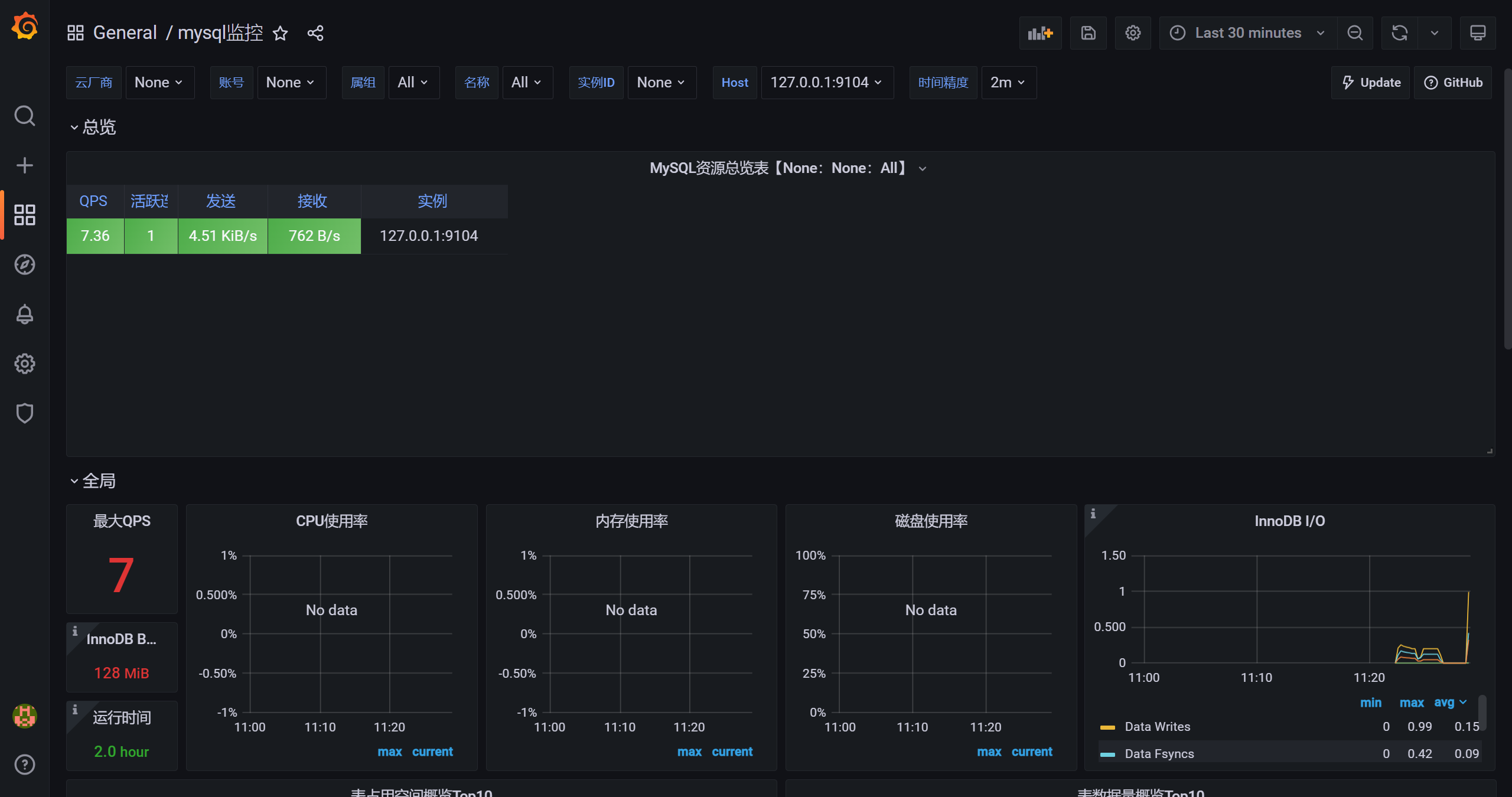
Task: Click the InnoDB I/O legend scrollbar
Action: pyautogui.click(x=1482, y=713)
